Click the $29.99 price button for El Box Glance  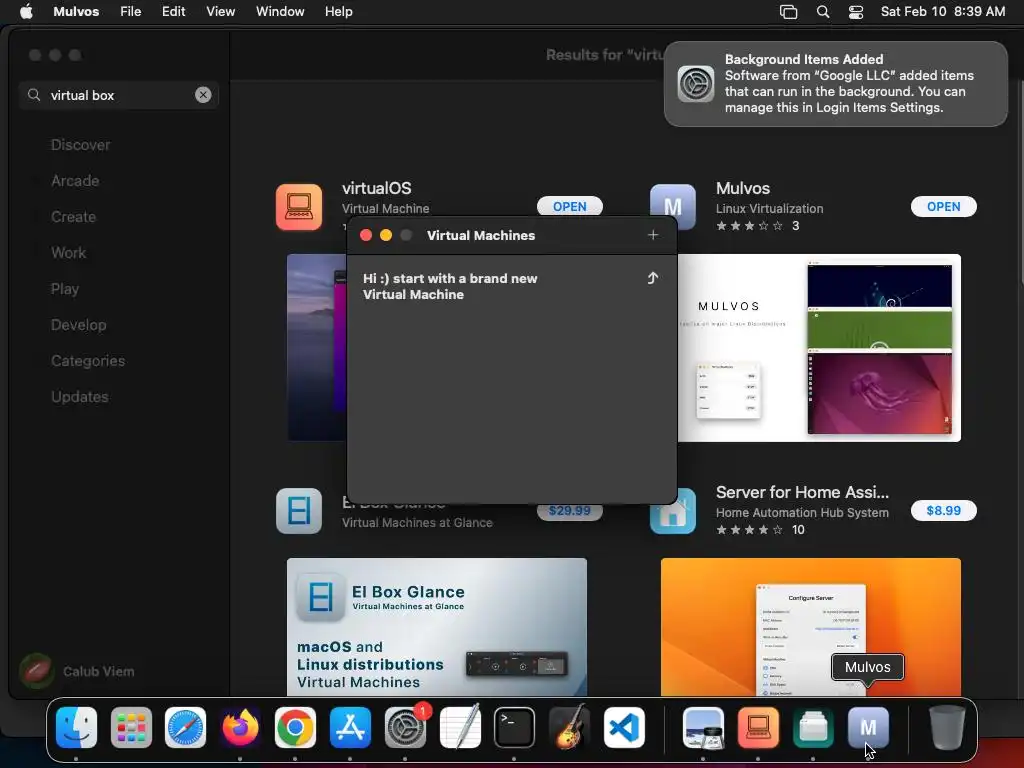pos(569,511)
